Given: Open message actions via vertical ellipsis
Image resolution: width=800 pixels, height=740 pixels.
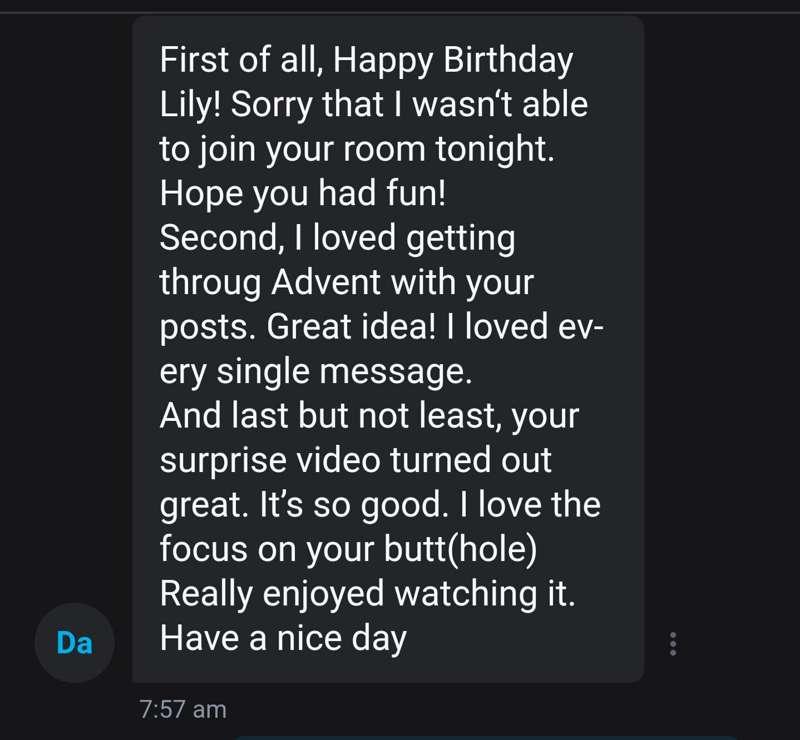Looking at the screenshot, I should [x=674, y=646].
